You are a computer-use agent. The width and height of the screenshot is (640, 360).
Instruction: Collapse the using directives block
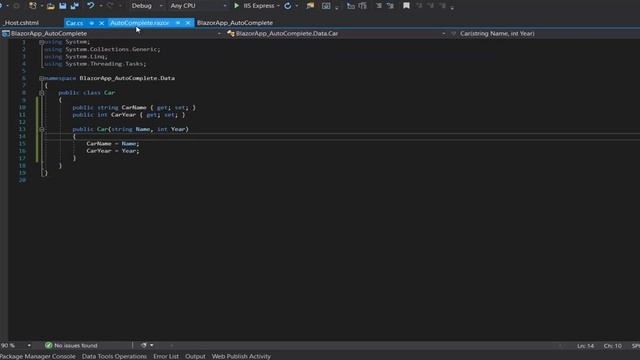pos(41,42)
